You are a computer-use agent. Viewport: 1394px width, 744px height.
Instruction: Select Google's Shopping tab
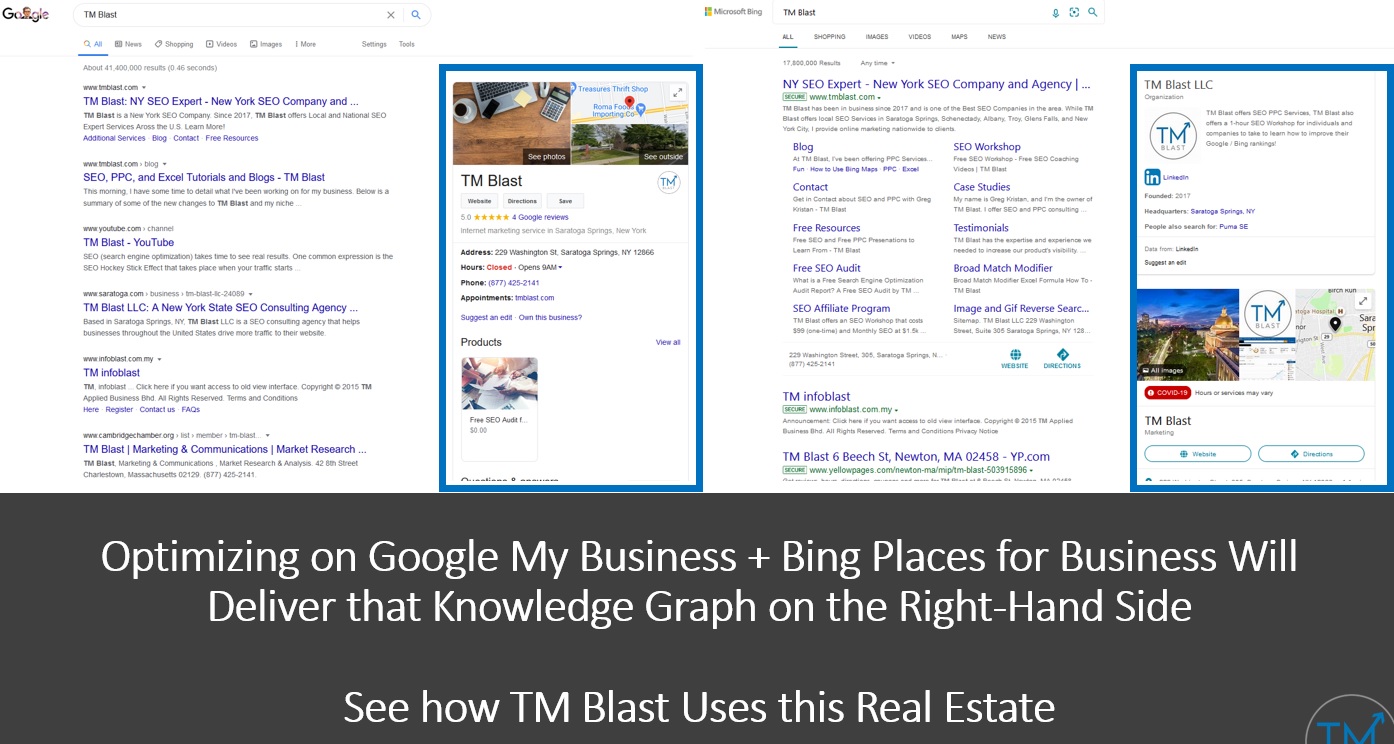pyautogui.click(x=174, y=44)
